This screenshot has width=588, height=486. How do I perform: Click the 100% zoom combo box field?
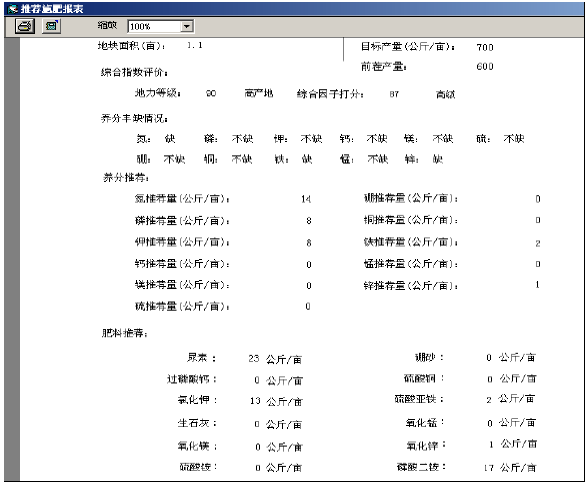pos(160,26)
